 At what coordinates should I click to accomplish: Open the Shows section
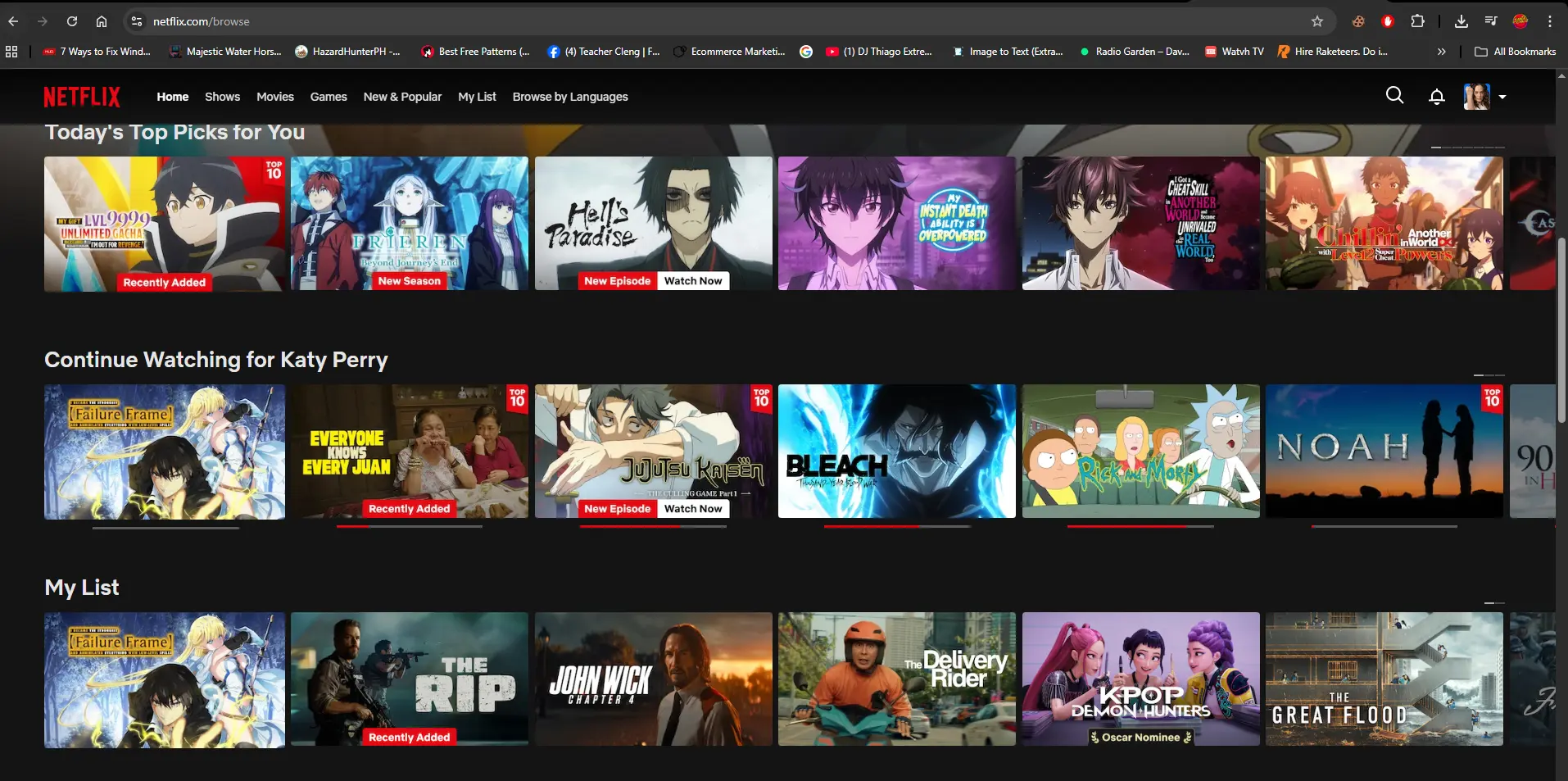point(222,97)
